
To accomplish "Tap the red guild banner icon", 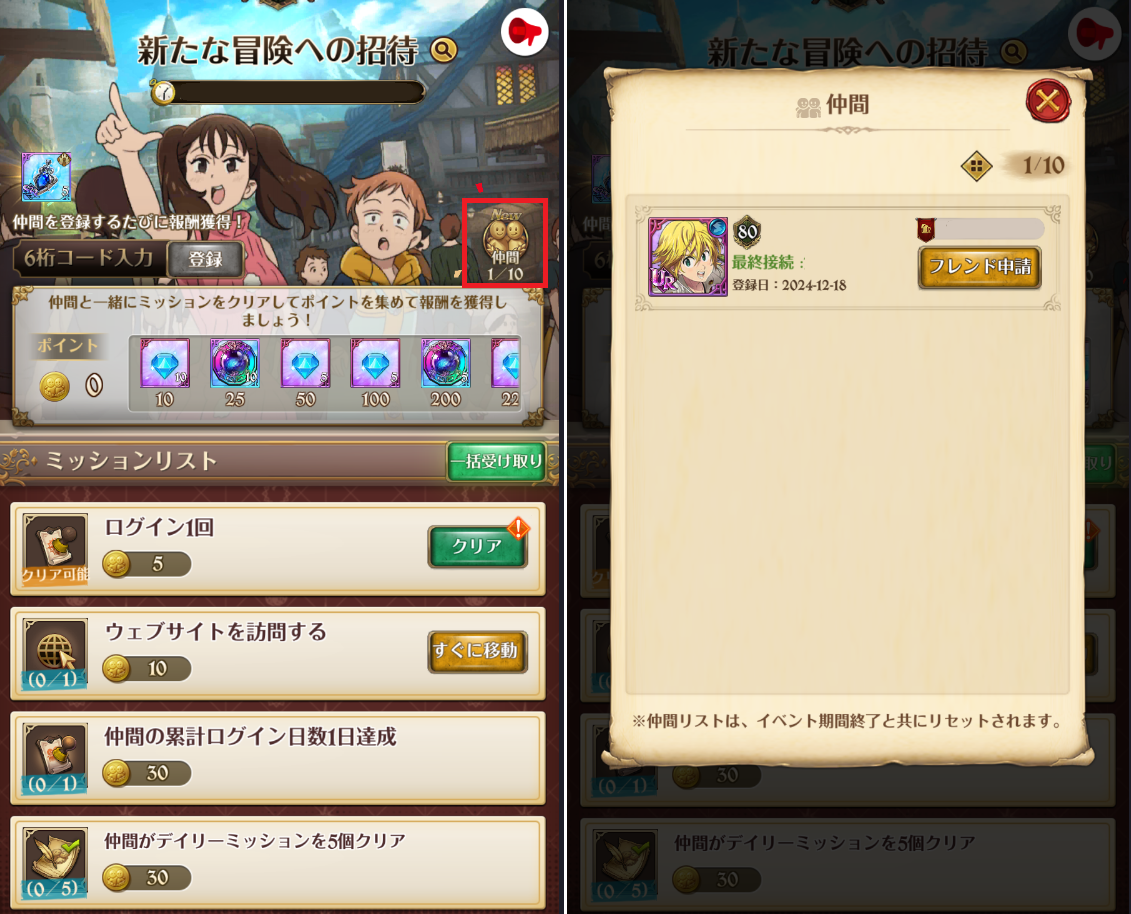I will coord(926,229).
